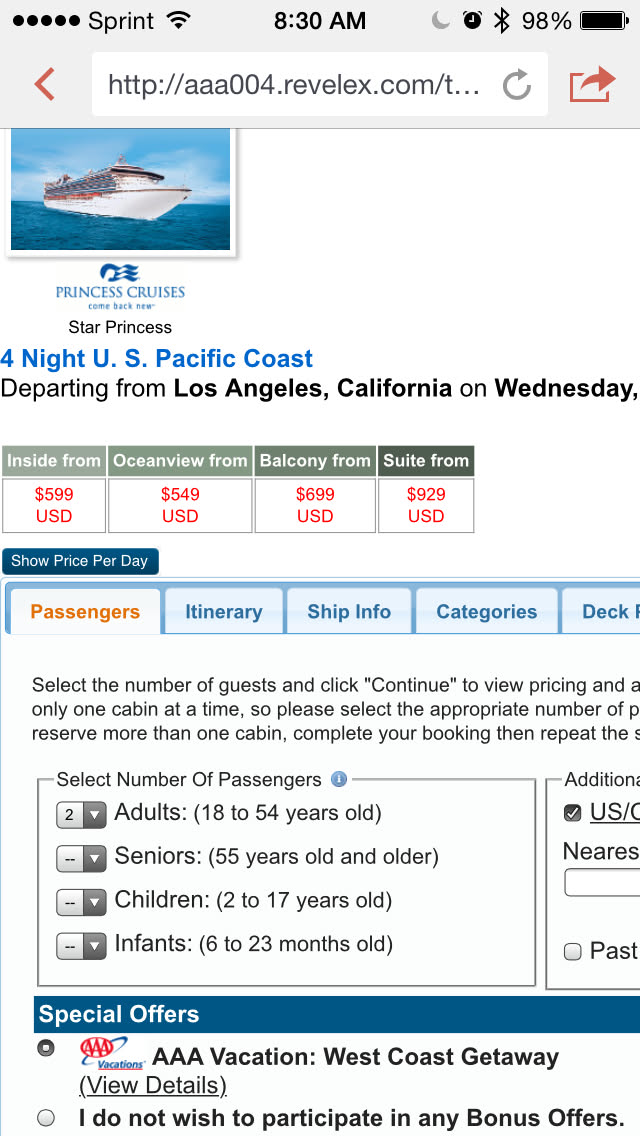Open the Seniors count dropdown
This screenshot has height=1136, width=640.
coord(81,858)
